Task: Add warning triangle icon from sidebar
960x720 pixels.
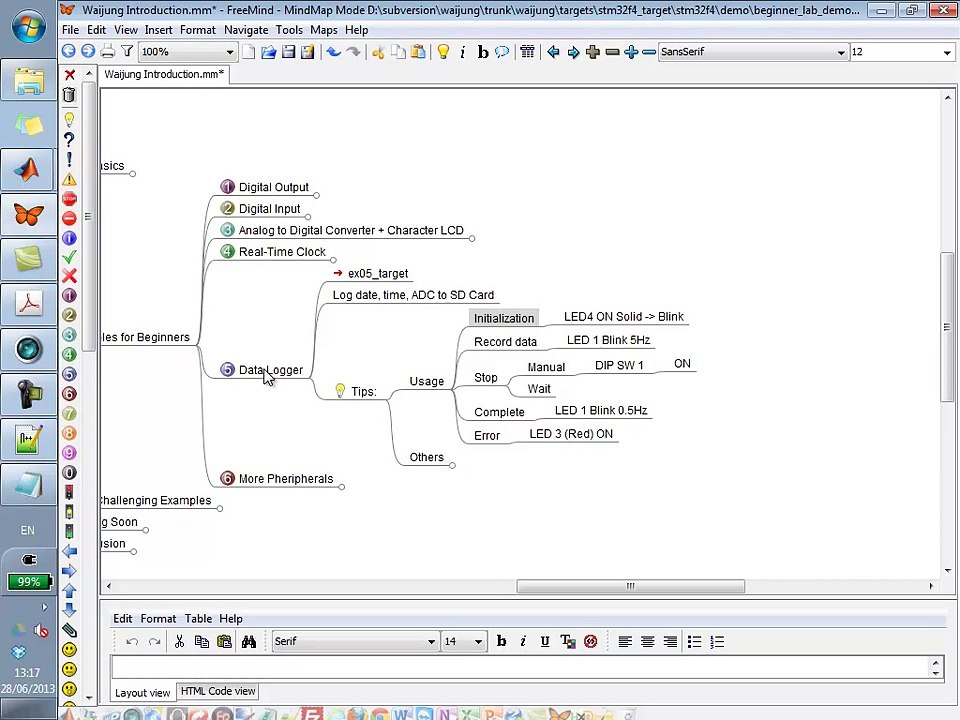Action: [69, 179]
